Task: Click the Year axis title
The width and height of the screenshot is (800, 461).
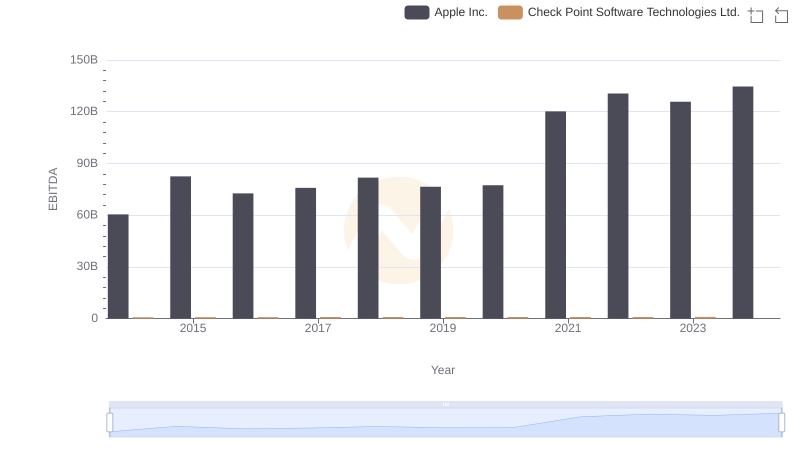Action: click(x=443, y=370)
